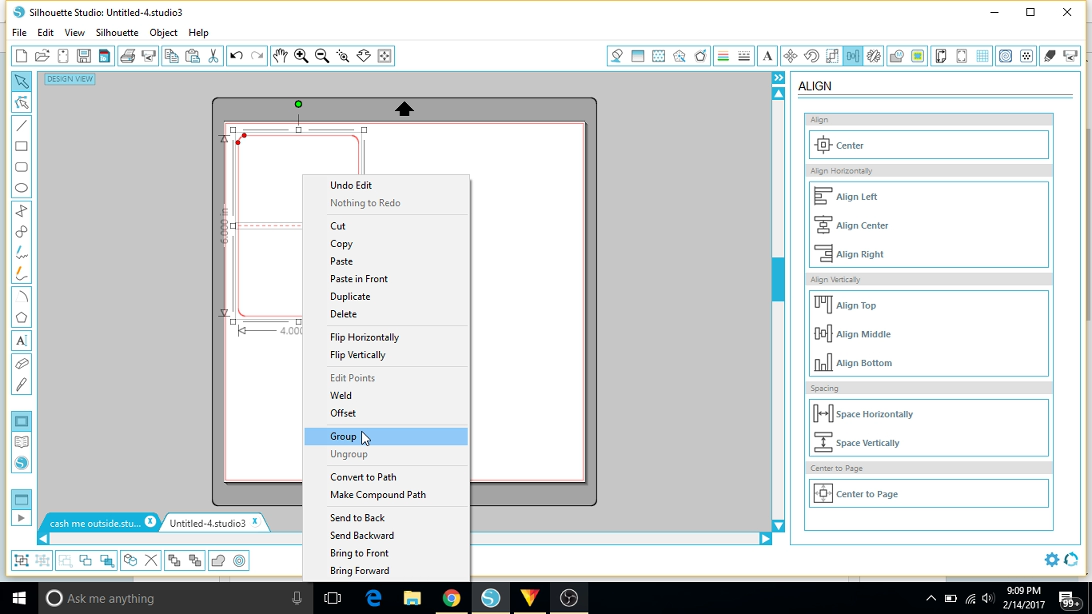Click the Zoom In magnifier icon
This screenshot has height=614, width=1092.
[x=301, y=56]
